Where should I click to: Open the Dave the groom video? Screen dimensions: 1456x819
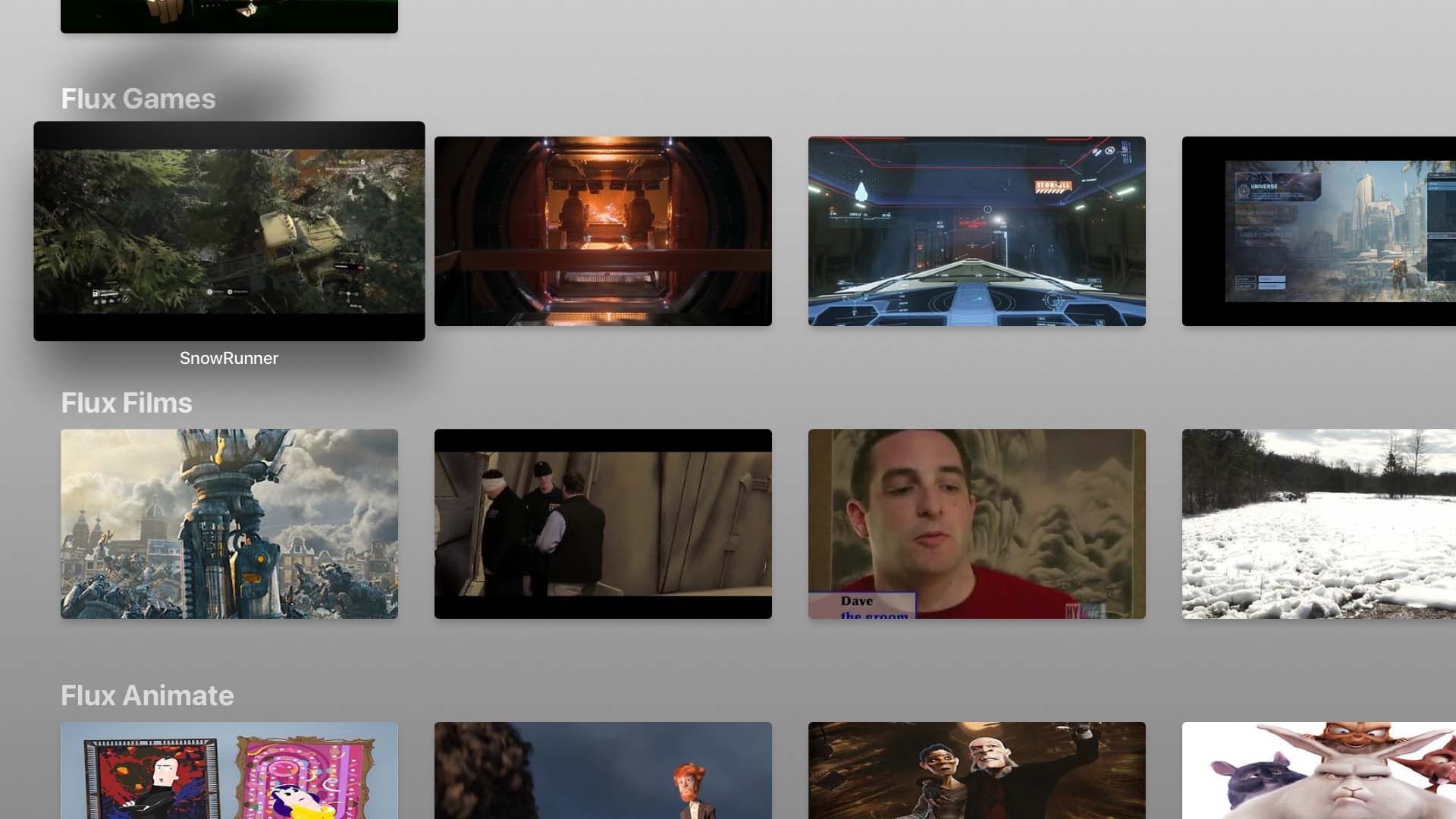977,524
